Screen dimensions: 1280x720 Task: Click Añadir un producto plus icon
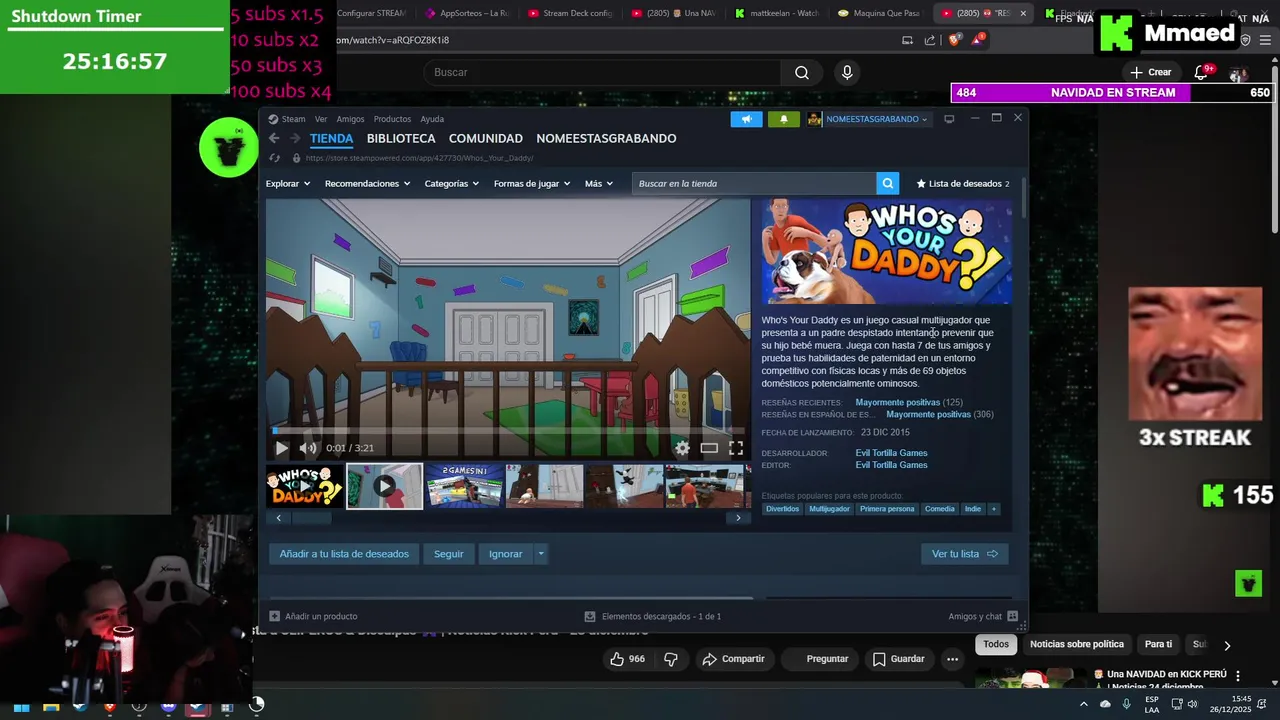(275, 616)
